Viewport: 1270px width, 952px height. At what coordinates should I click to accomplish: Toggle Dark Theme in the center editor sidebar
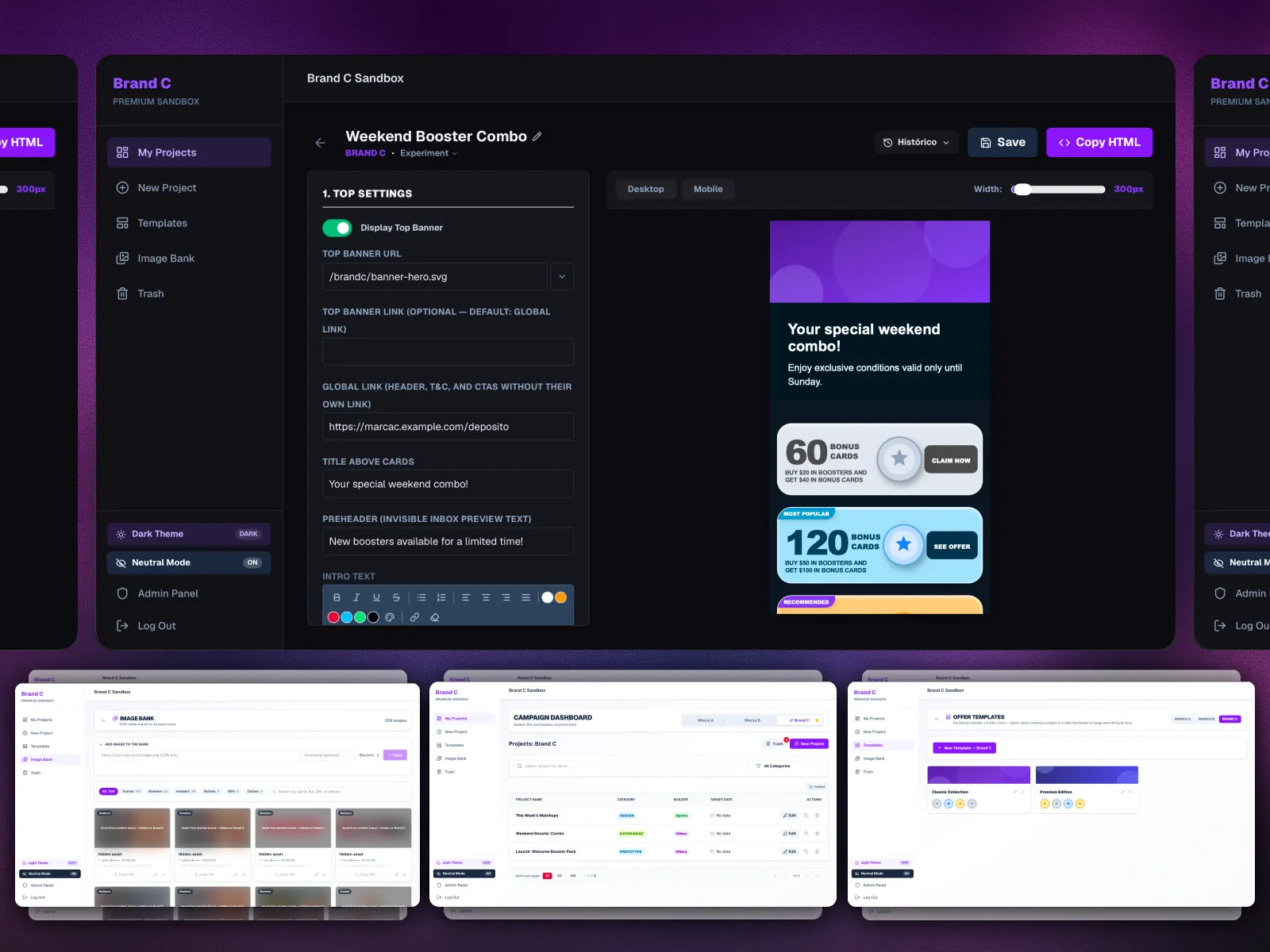point(189,534)
